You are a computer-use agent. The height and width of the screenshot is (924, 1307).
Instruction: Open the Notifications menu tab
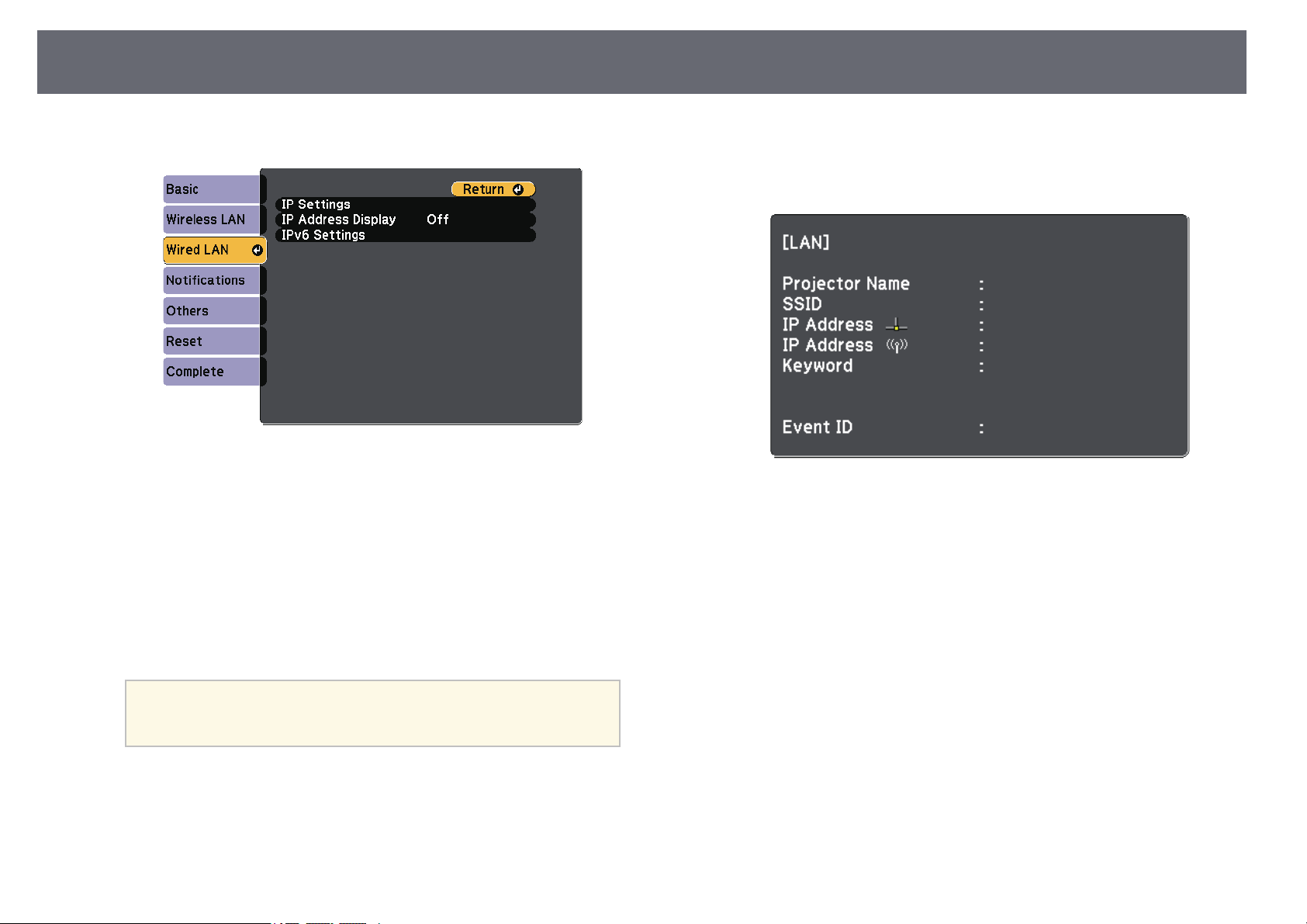212,280
